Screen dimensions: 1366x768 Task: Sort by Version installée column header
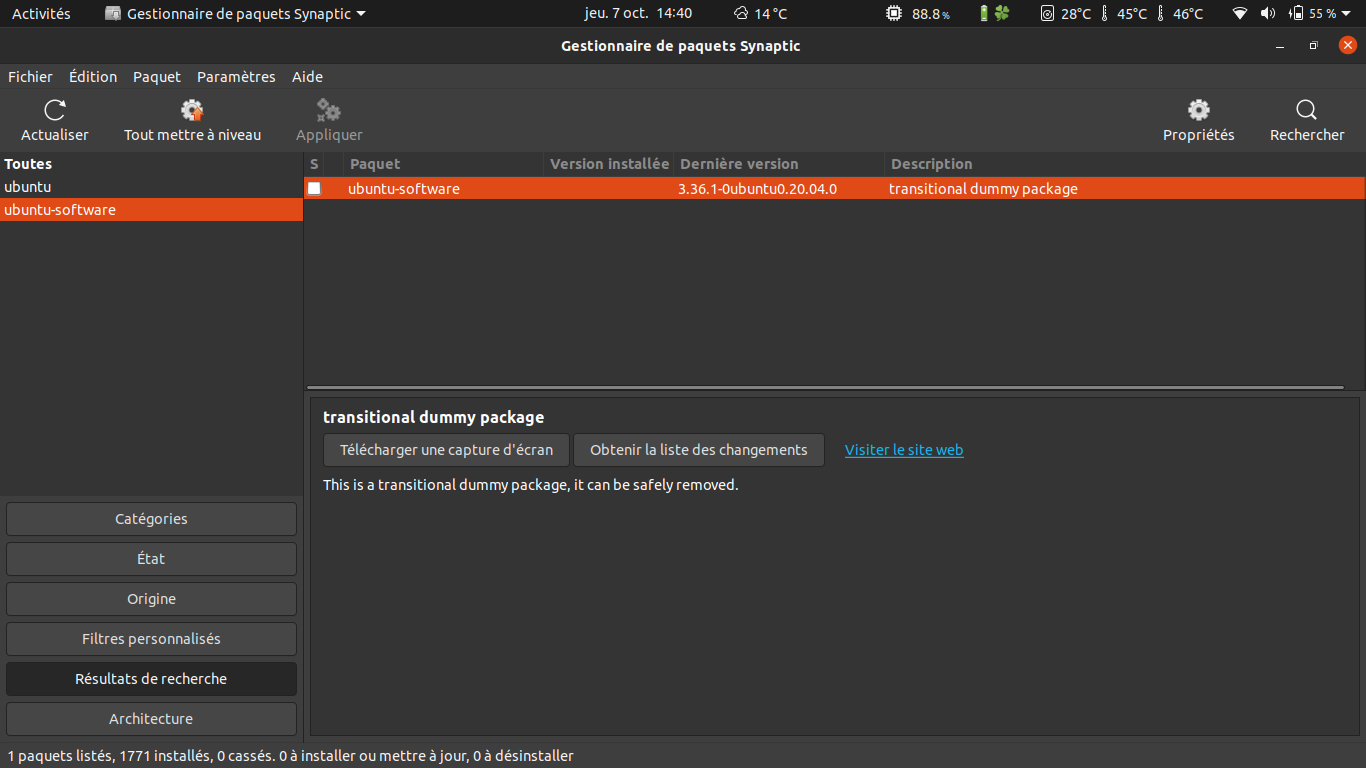[x=609, y=164]
